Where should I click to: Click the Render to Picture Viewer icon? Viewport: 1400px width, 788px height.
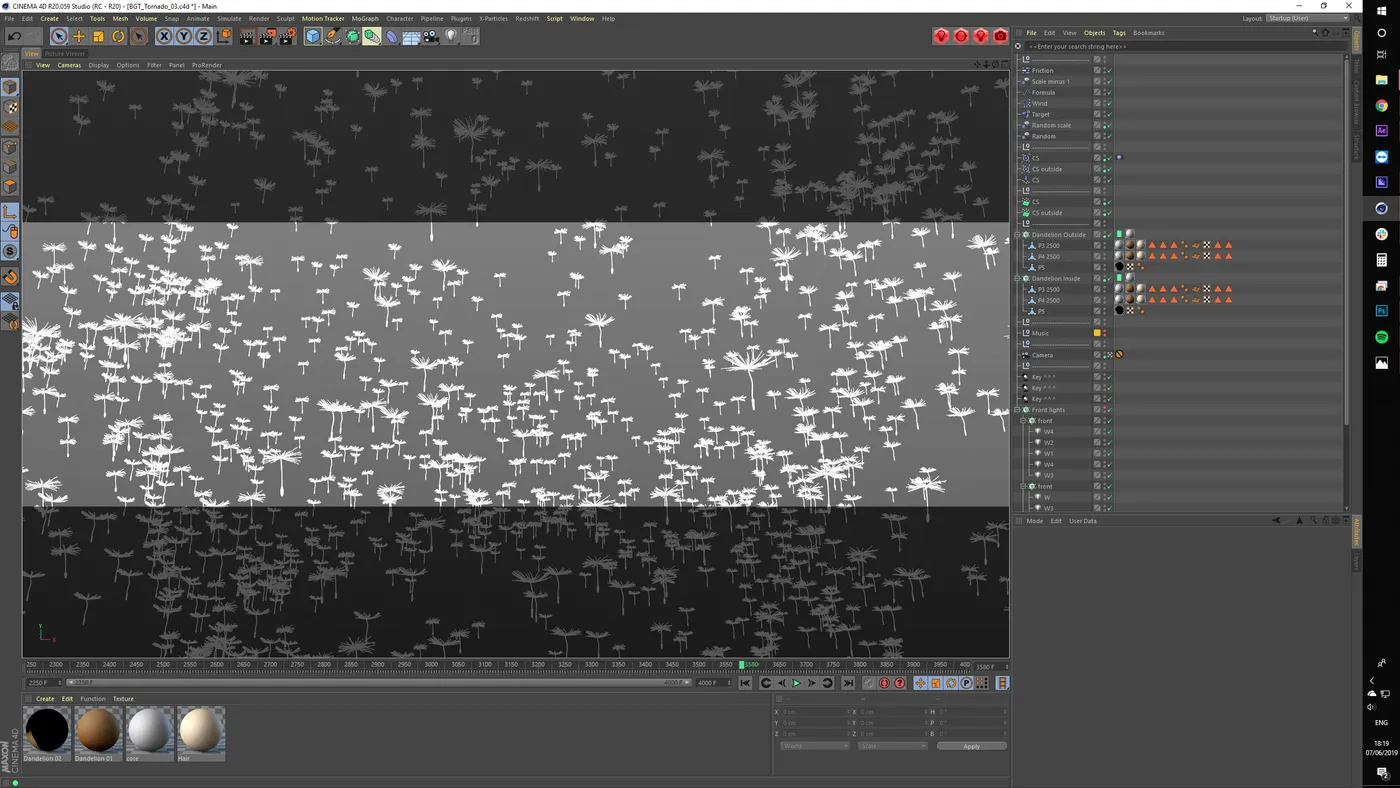268,36
